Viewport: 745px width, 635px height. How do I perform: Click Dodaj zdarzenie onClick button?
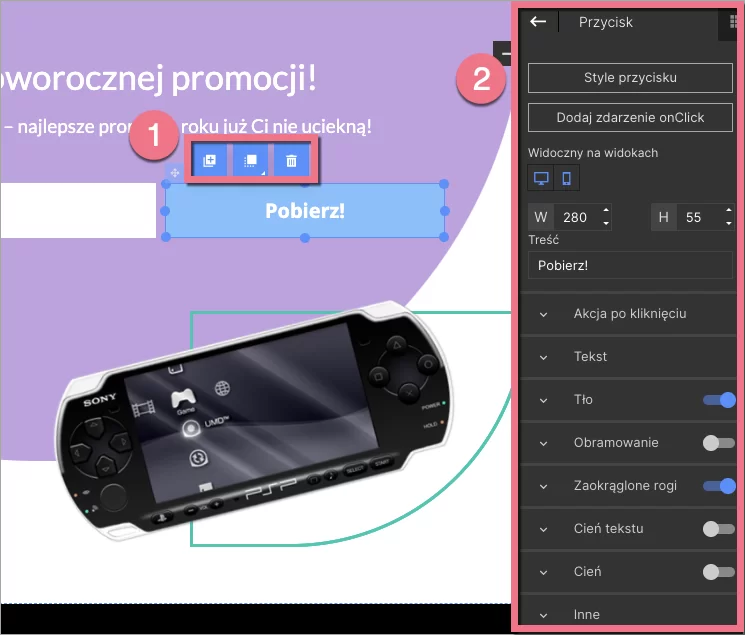pos(630,118)
